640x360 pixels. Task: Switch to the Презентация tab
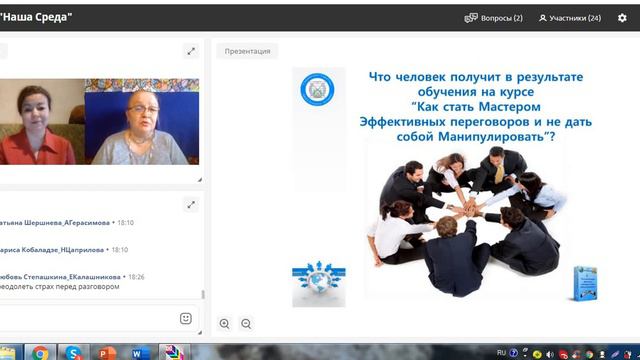pos(247,51)
